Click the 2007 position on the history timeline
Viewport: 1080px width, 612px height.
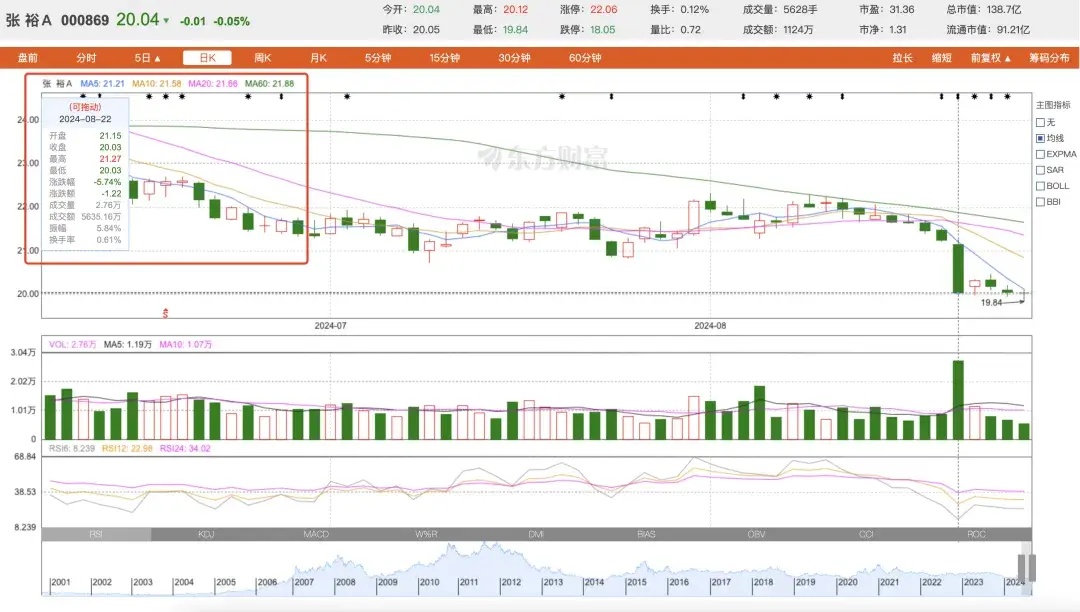(304, 582)
